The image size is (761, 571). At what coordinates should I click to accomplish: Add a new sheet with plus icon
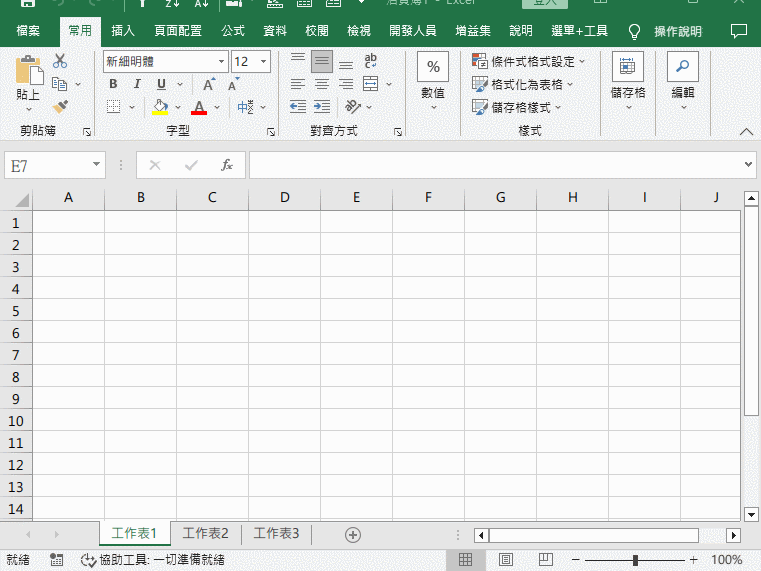pyautogui.click(x=352, y=534)
